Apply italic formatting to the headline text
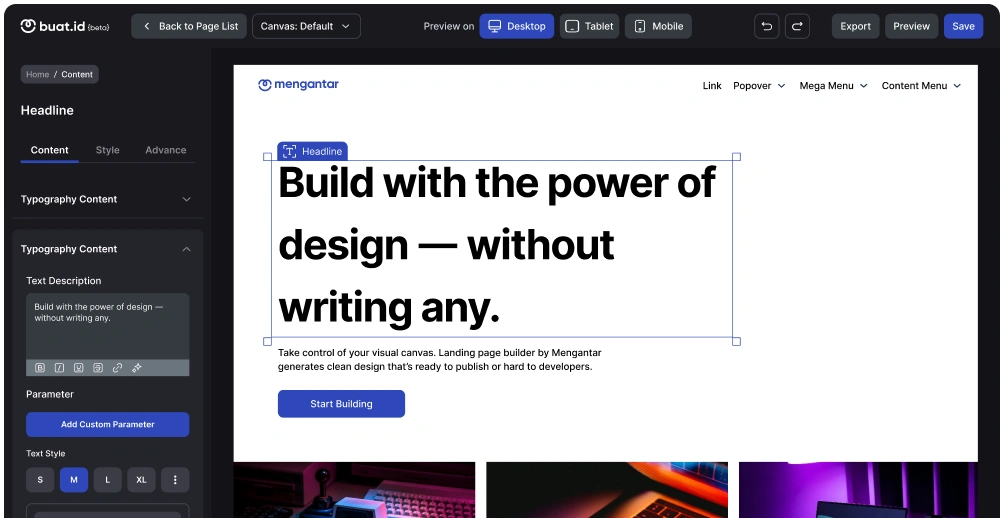Screen dimensions: 1004x518 tap(59, 368)
